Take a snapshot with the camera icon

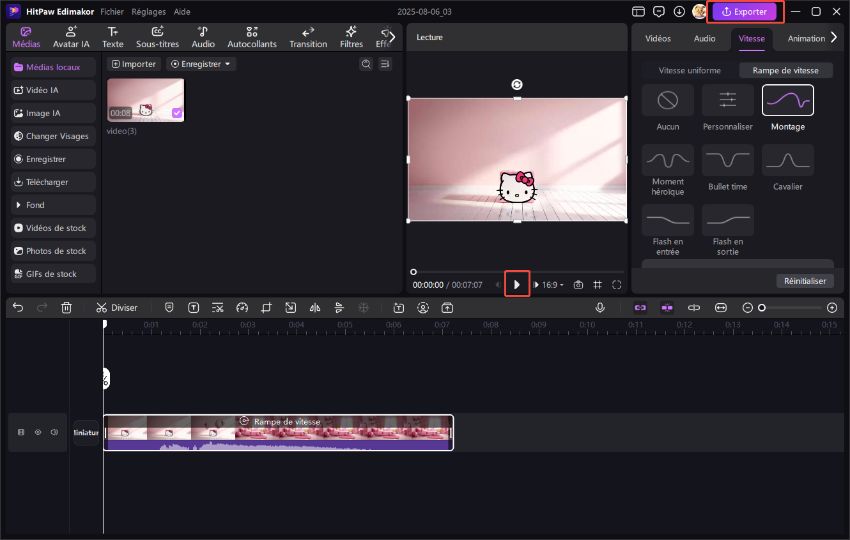(578, 285)
